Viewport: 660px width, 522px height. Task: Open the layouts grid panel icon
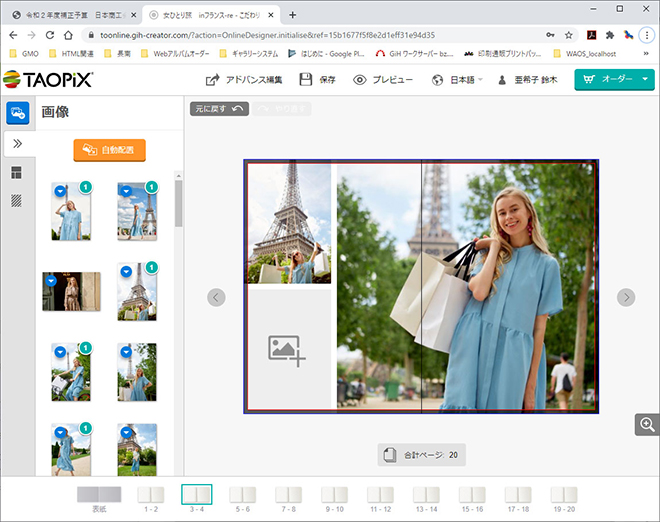coord(16,172)
